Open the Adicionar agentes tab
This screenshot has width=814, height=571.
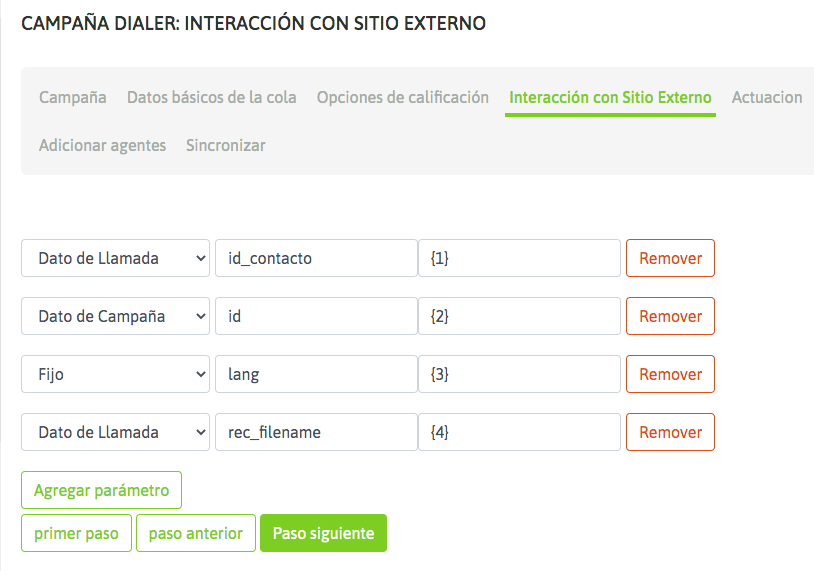(102, 145)
